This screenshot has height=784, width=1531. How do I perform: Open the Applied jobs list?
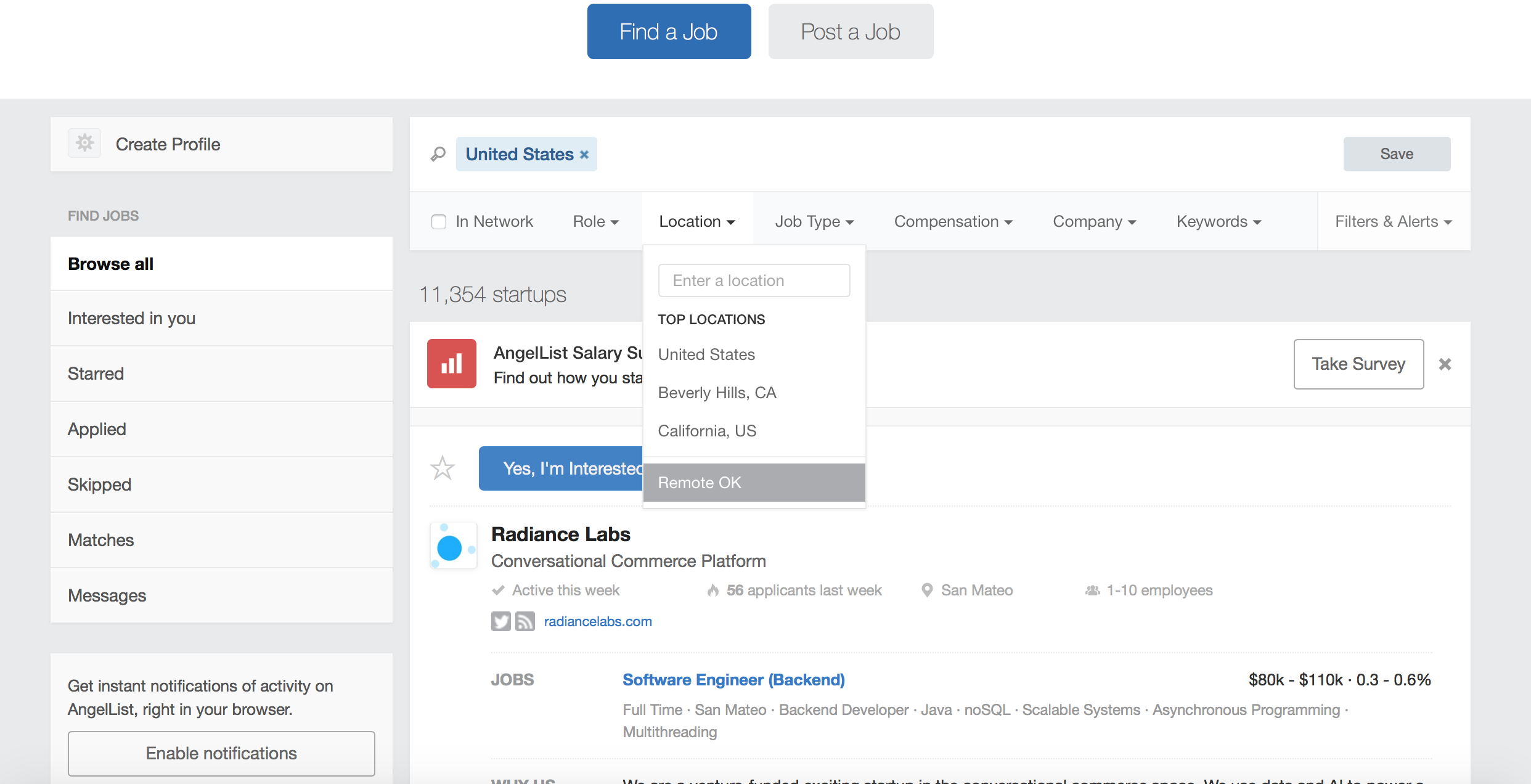click(221, 429)
